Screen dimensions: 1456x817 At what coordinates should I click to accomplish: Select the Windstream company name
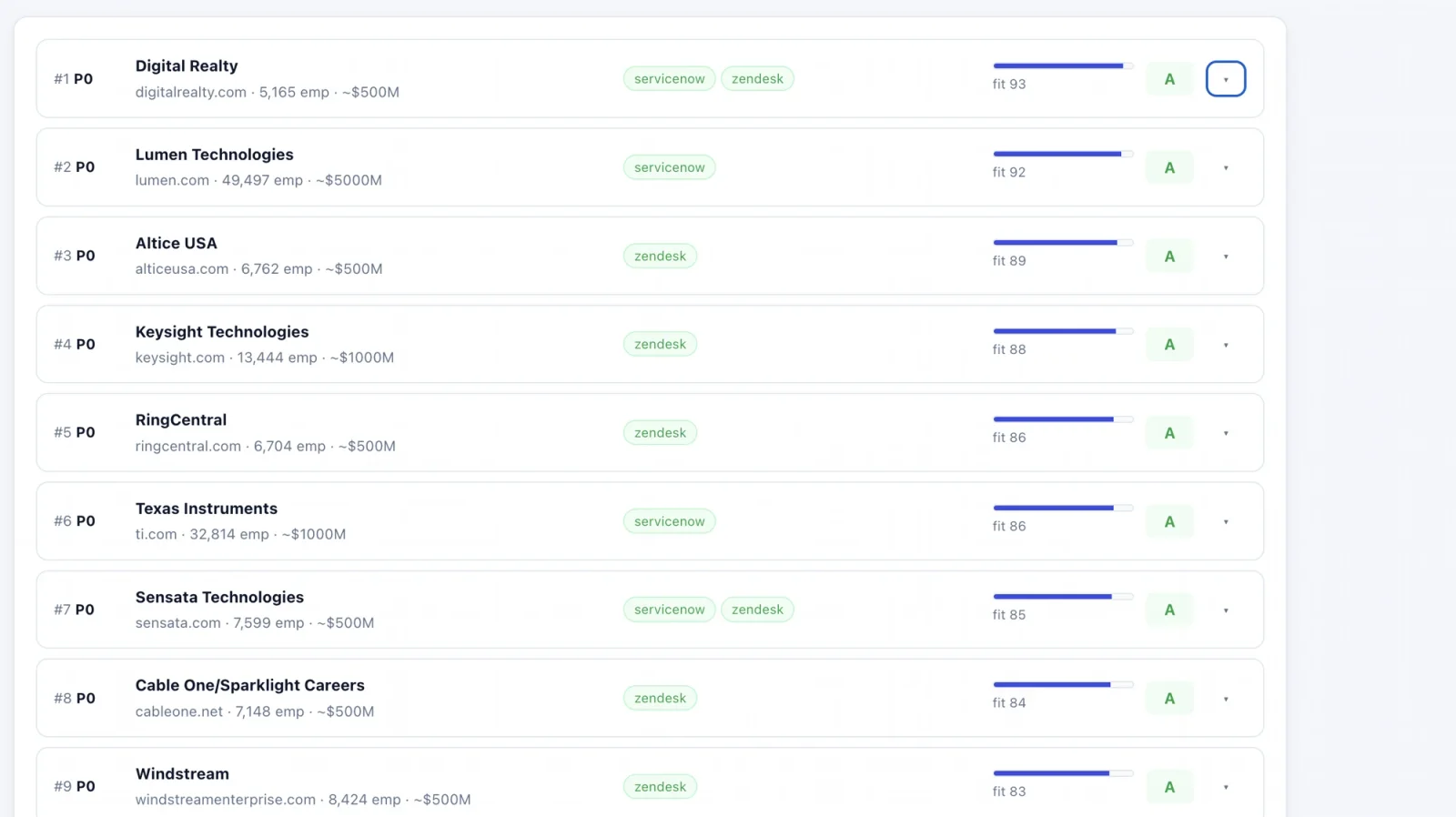pyautogui.click(x=182, y=774)
